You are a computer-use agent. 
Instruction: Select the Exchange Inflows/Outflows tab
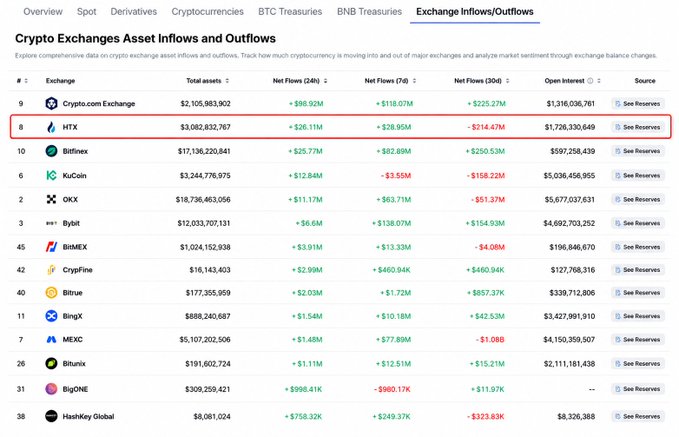coord(475,12)
